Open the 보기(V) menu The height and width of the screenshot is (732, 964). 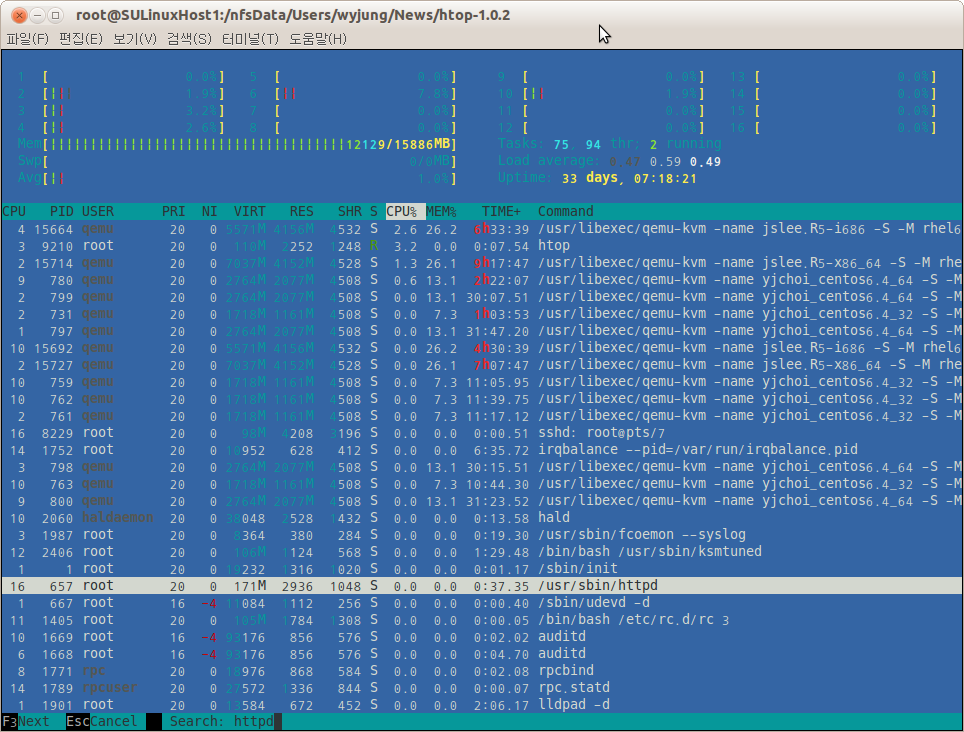tap(135, 39)
